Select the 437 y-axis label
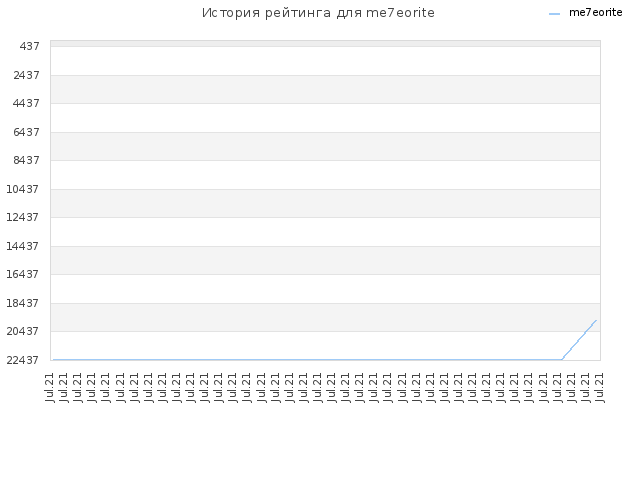 (29, 47)
